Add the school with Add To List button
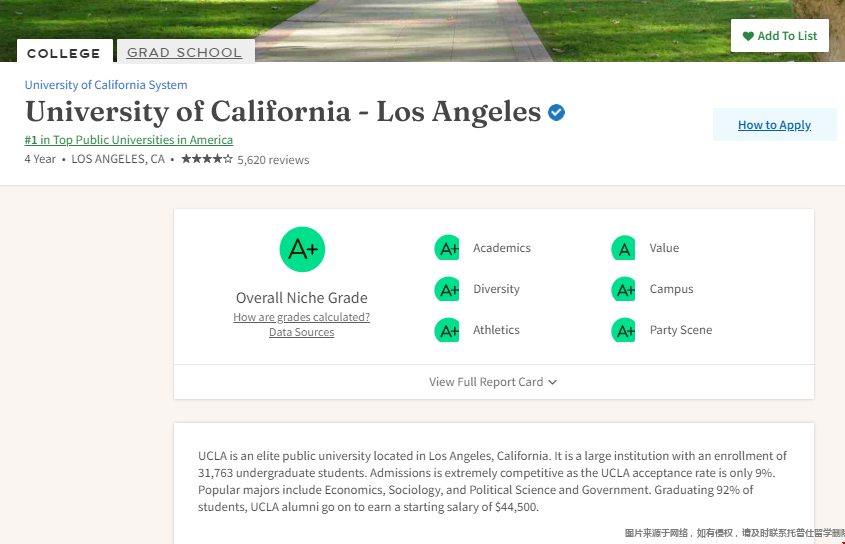 (780, 36)
